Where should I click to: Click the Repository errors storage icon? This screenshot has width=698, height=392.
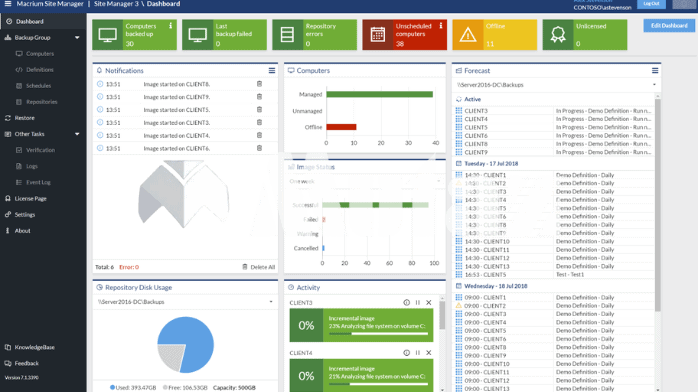(287, 35)
